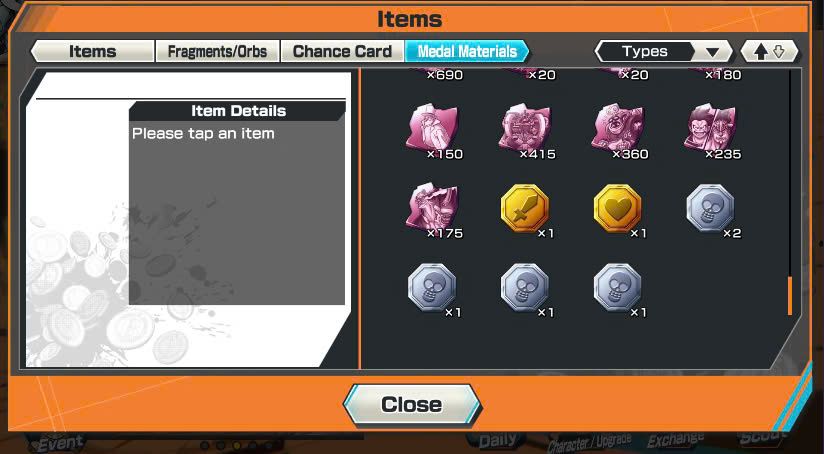Image resolution: width=824 pixels, height=454 pixels.
Task: Select the gold sword medal
Action: point(524,208)
